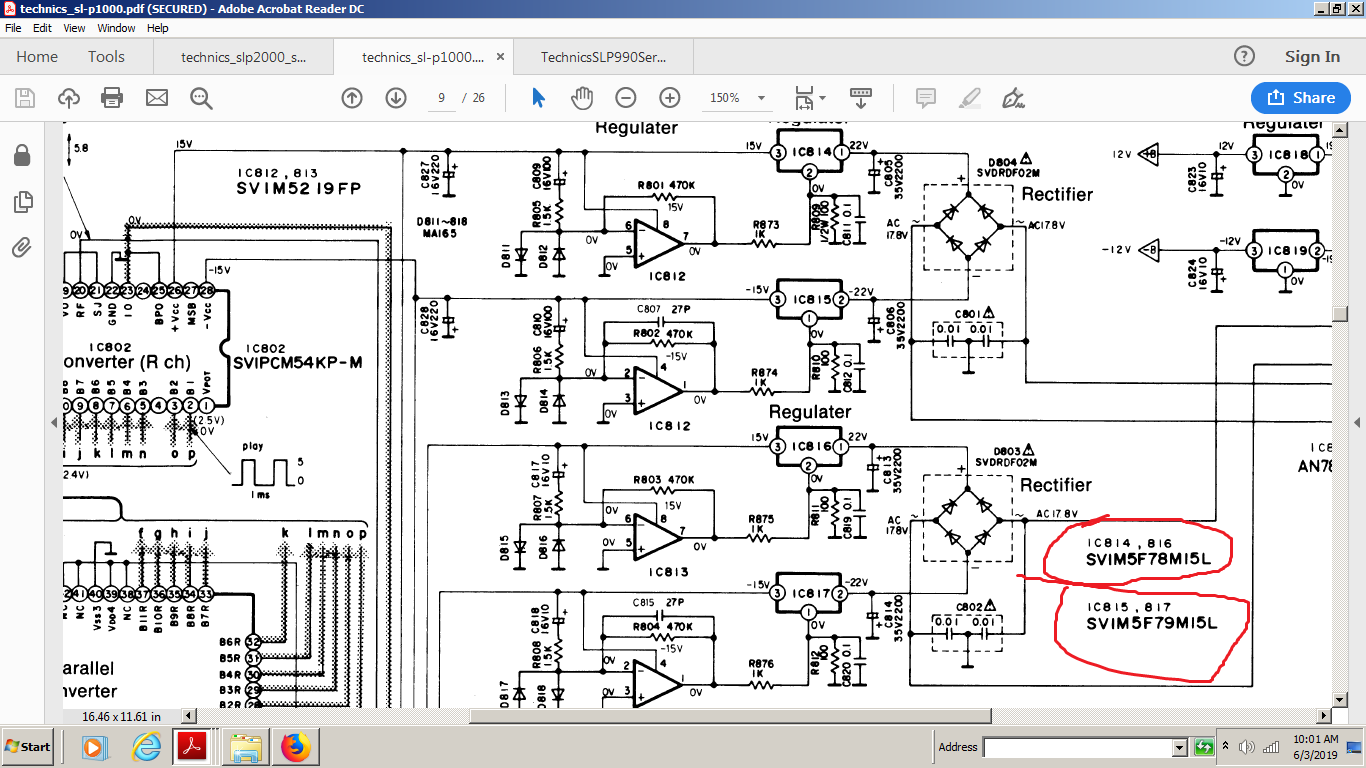Screen dimensions: 1366x768
Task: Open attachments paperclip panel in sidebar
Action: (x=22, y=246)
